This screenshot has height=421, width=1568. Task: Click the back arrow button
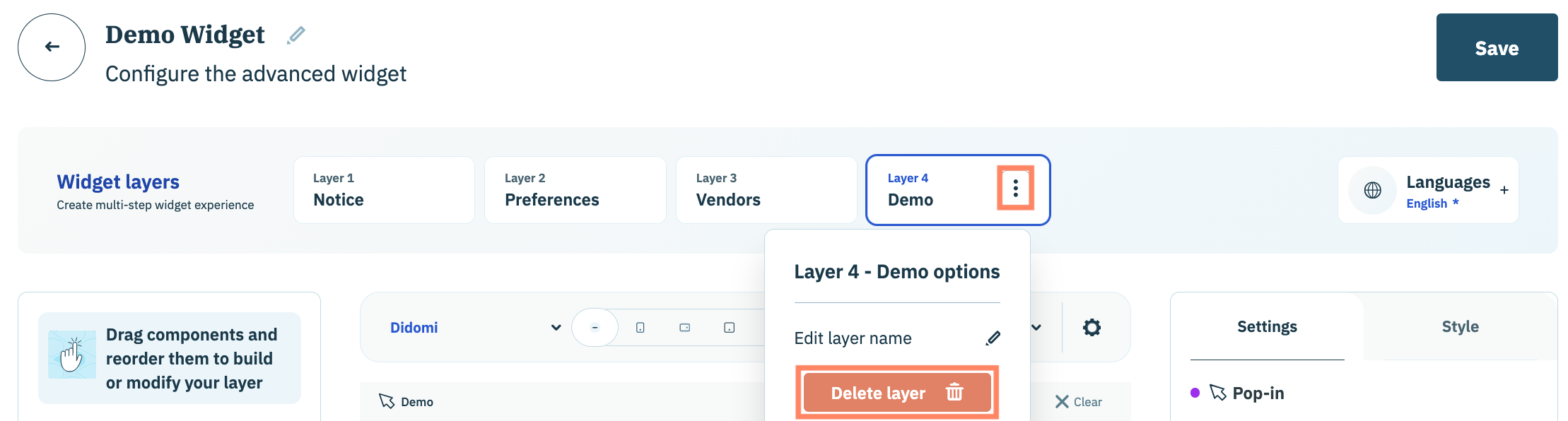pos(52,47)
